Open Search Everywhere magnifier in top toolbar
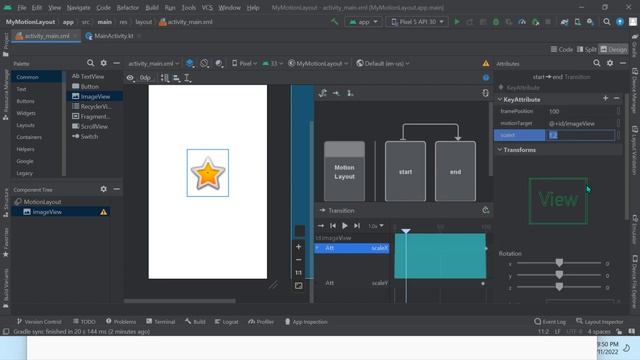 click(x=607, y=22)
